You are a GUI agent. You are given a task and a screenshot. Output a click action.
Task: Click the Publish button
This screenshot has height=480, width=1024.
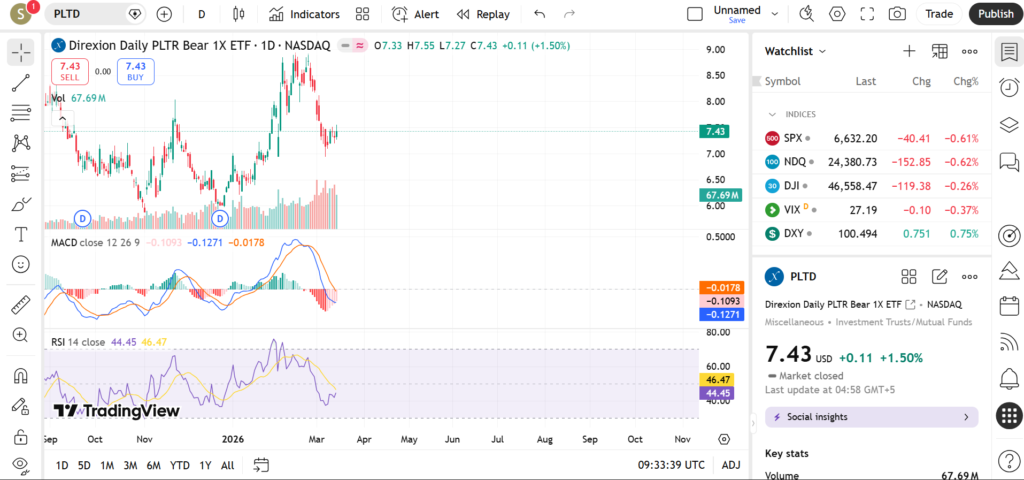point(995,14)
